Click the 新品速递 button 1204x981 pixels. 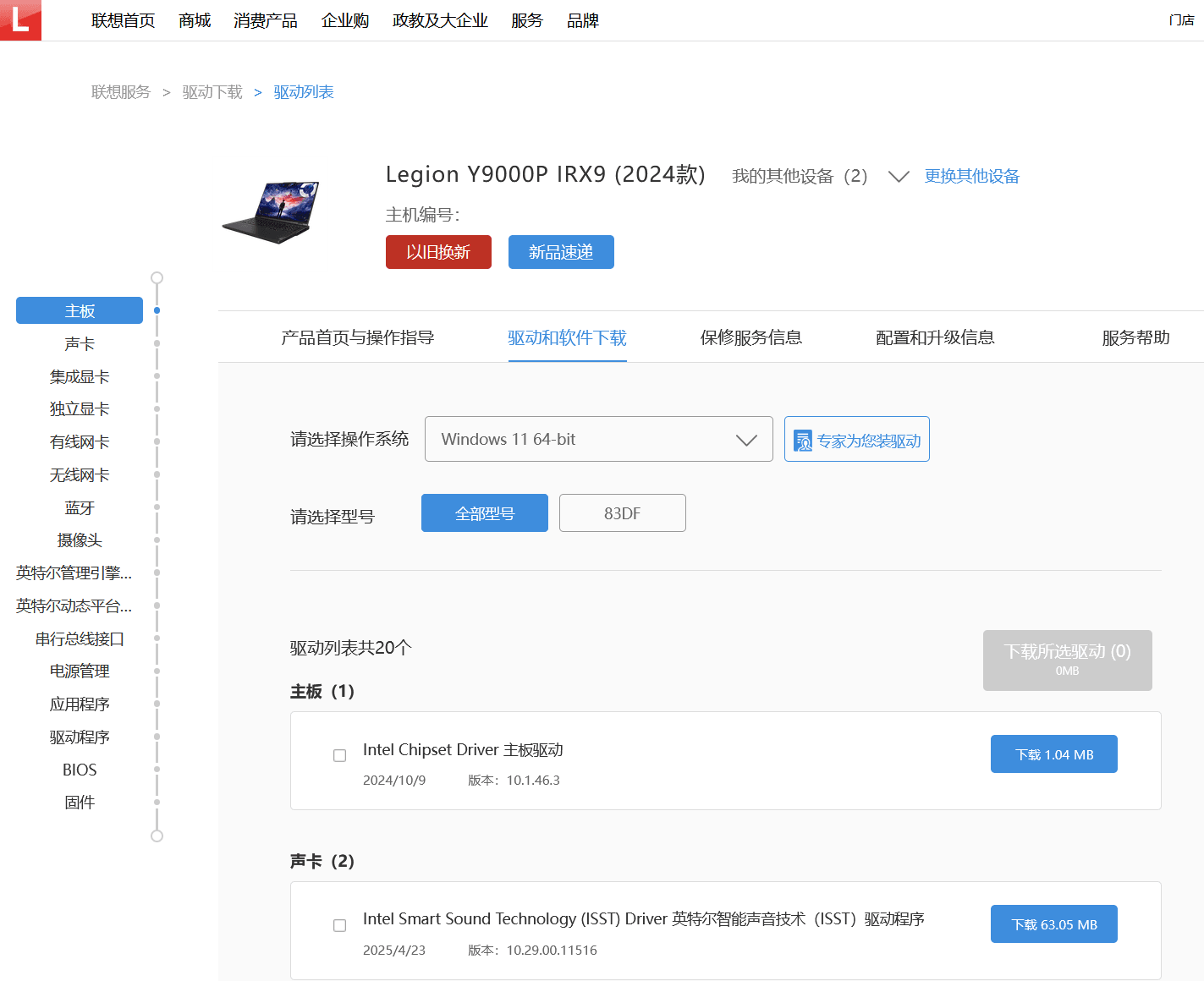[x=561, y=252]
